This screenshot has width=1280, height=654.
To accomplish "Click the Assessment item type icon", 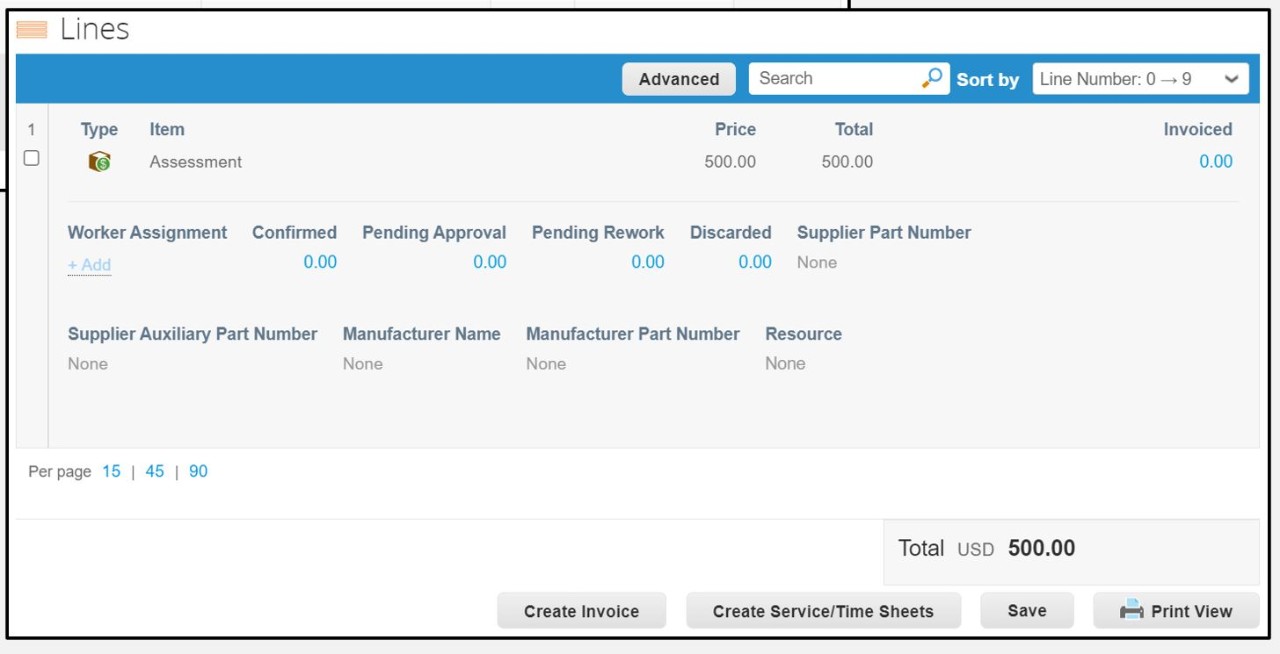I will [x=99, y=162].
